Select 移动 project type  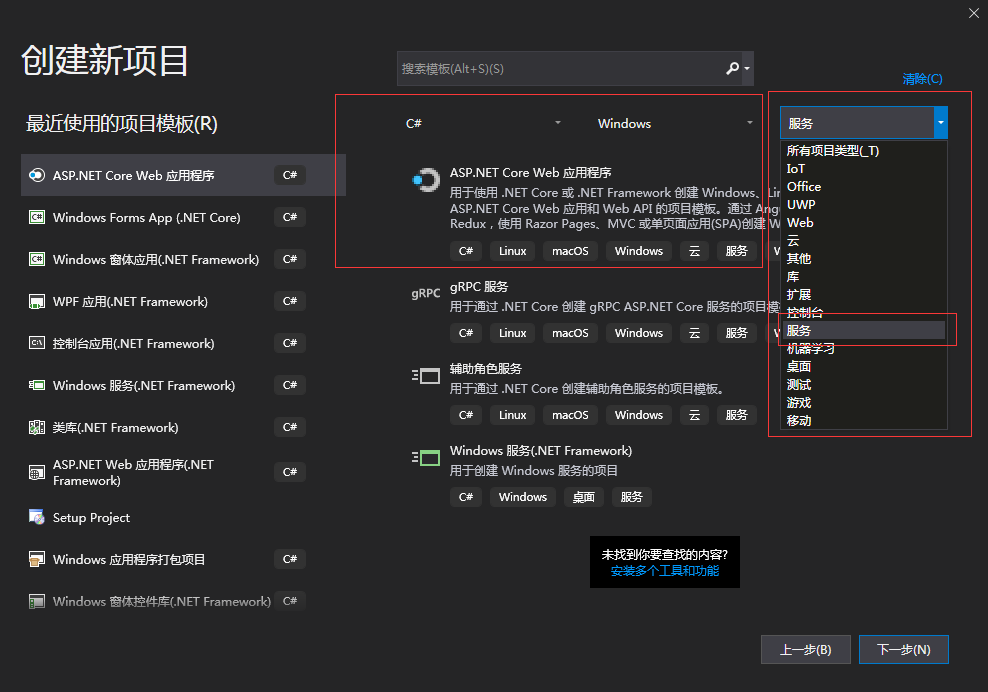tap(863, 420)
